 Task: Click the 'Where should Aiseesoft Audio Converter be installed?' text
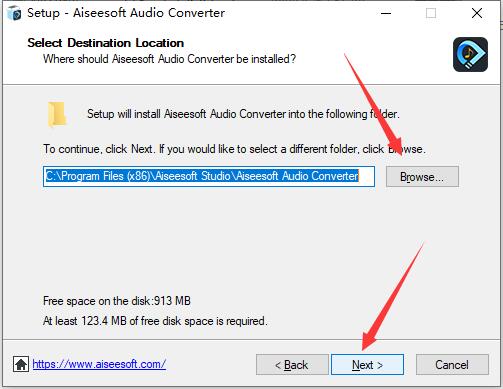click(169, 59)
